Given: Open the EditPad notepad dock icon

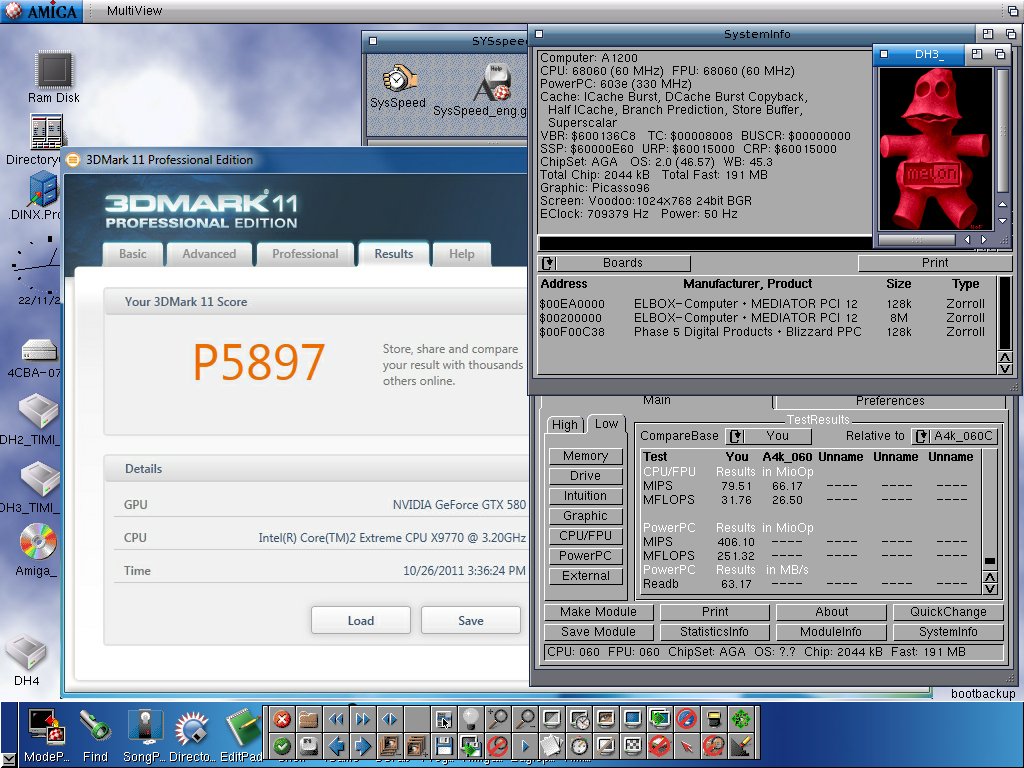Looking at the screenshot, I should point(241,735).
